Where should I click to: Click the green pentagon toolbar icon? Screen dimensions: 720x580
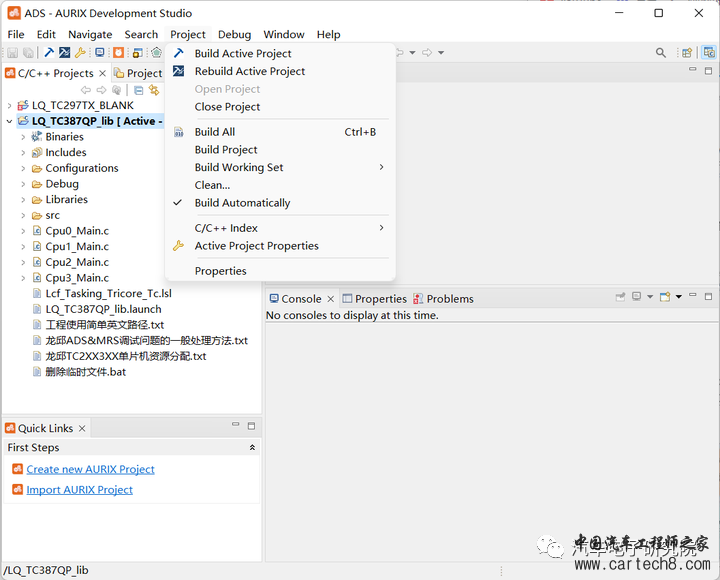(157, 52)
